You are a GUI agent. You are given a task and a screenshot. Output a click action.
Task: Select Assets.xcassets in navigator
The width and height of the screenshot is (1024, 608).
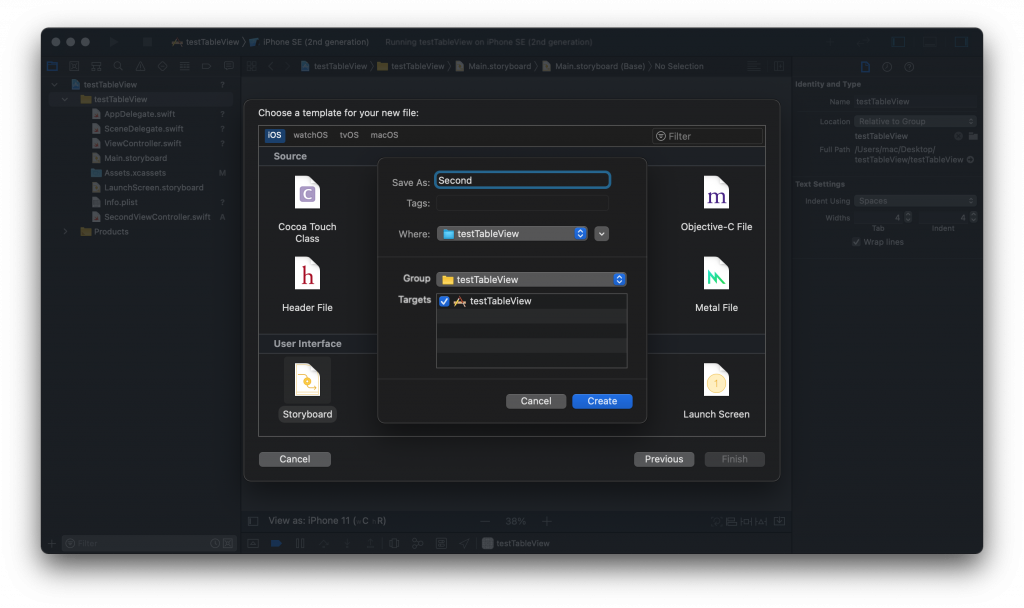point(135,173)
